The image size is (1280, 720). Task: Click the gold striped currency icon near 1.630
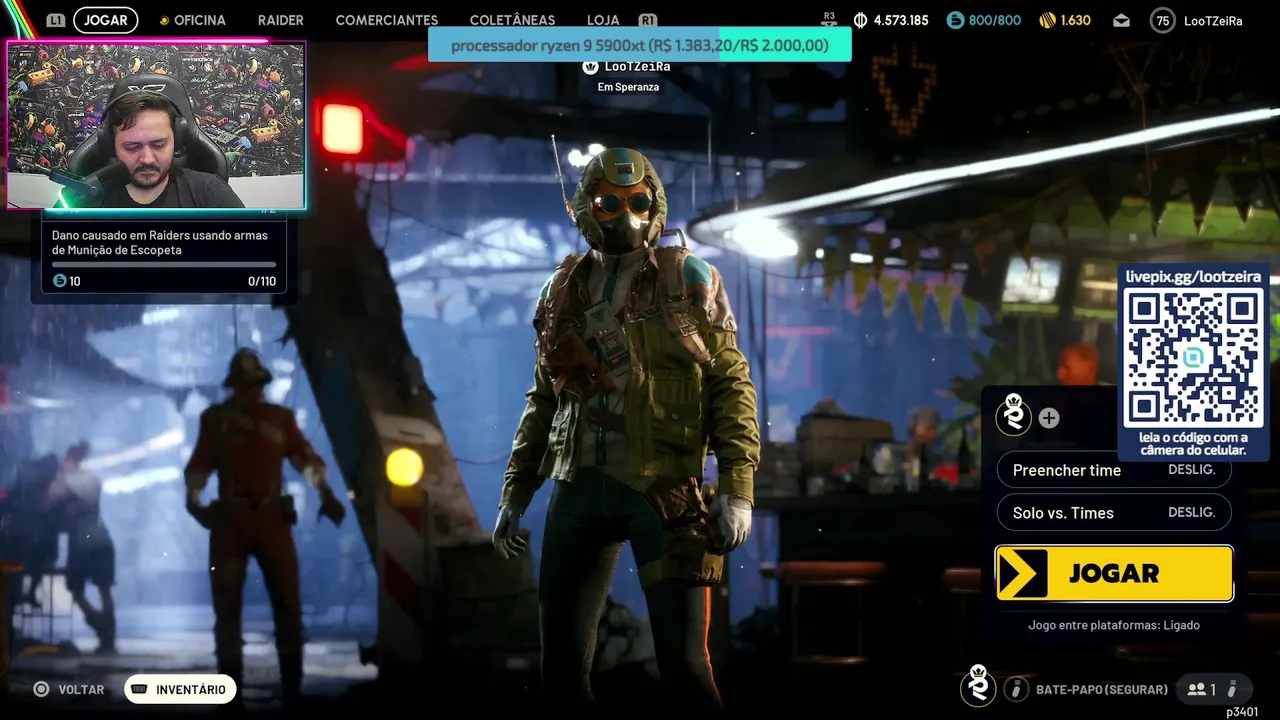pos(1047,20)
